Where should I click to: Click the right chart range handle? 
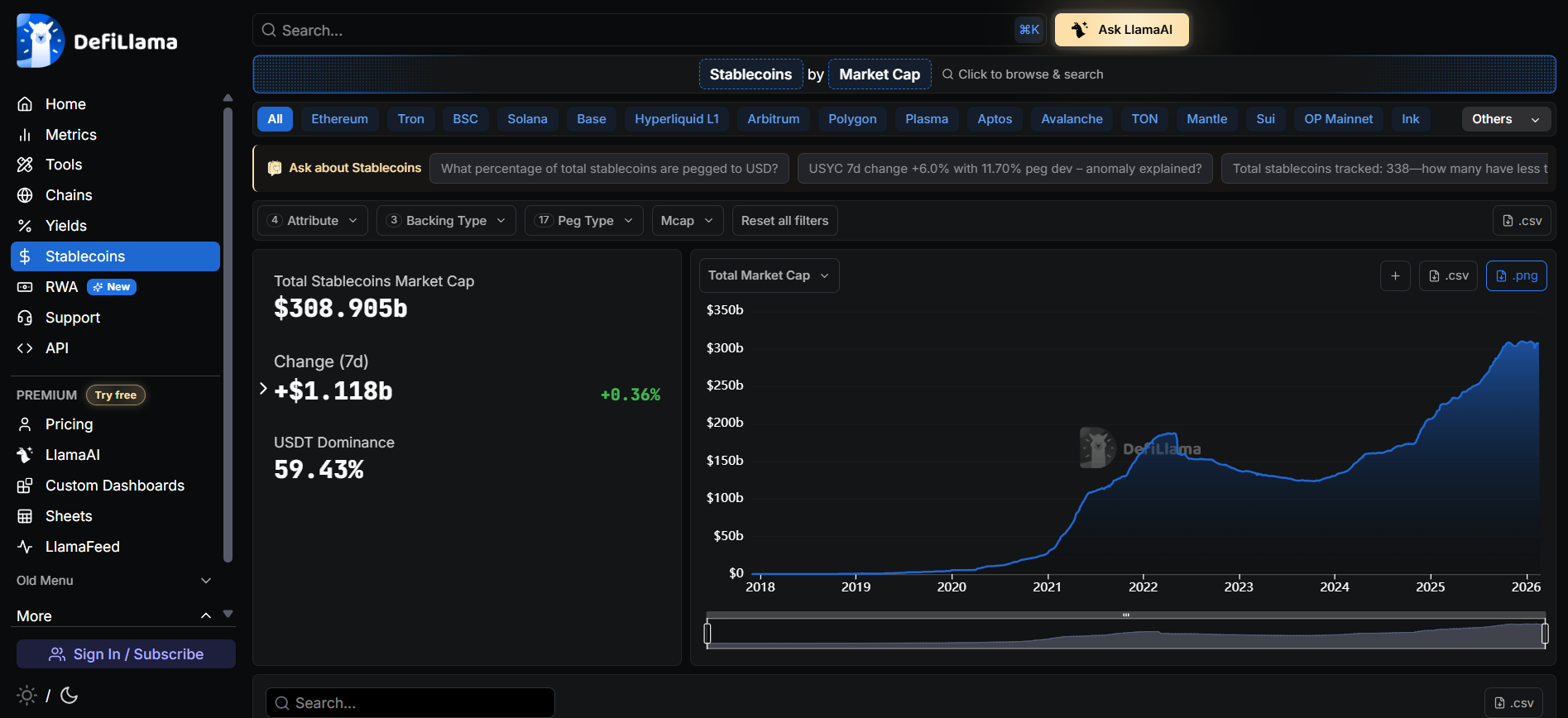point(1545,634)
